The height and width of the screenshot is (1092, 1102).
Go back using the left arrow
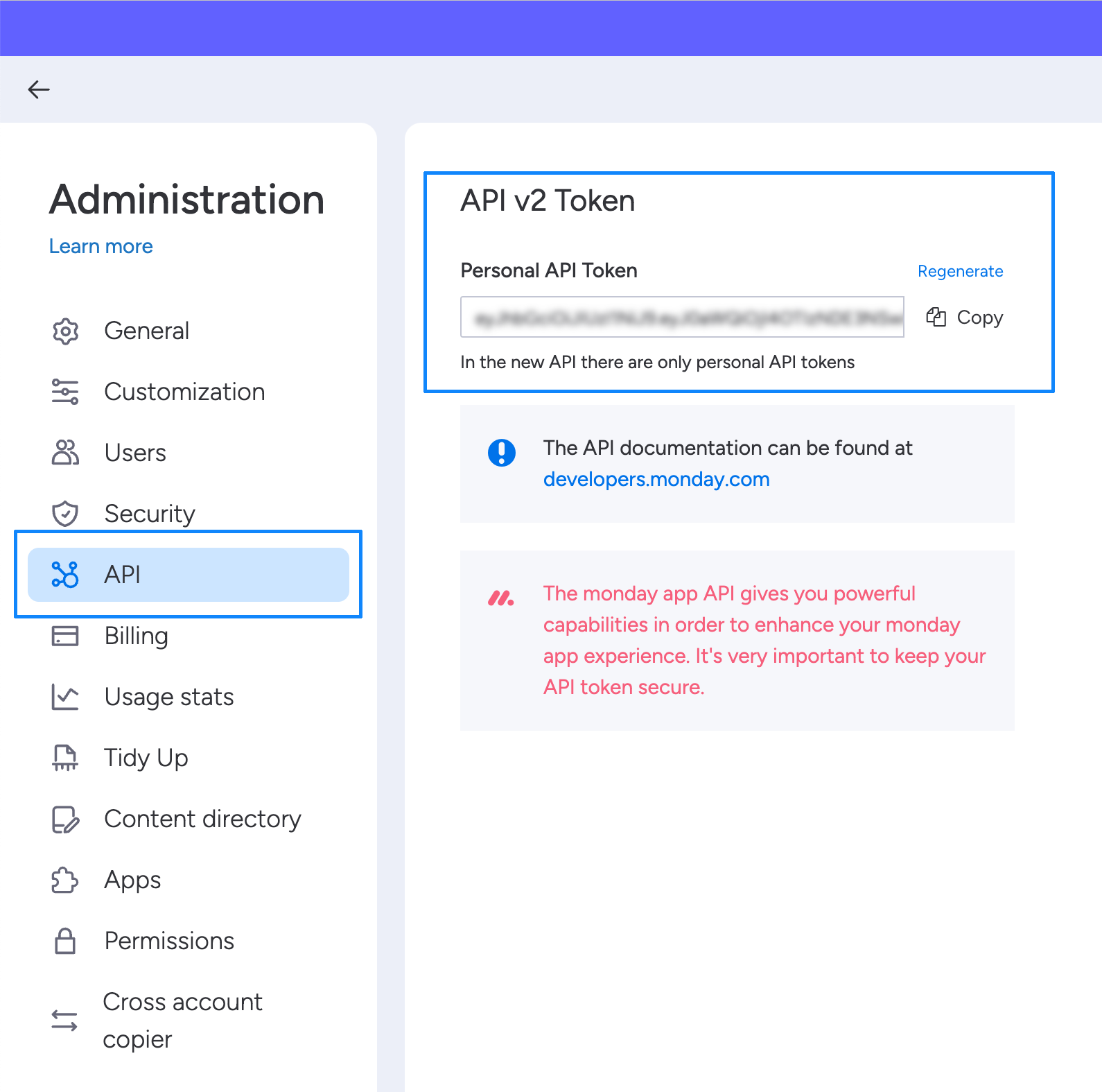39,89
